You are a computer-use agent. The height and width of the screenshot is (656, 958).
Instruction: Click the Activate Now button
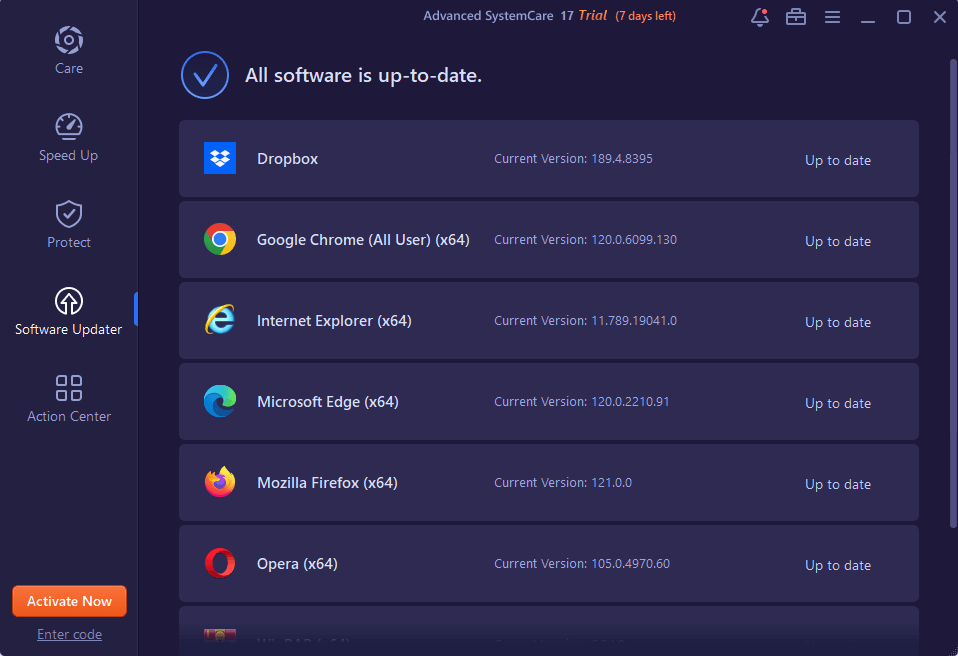[x=69, y=601]
